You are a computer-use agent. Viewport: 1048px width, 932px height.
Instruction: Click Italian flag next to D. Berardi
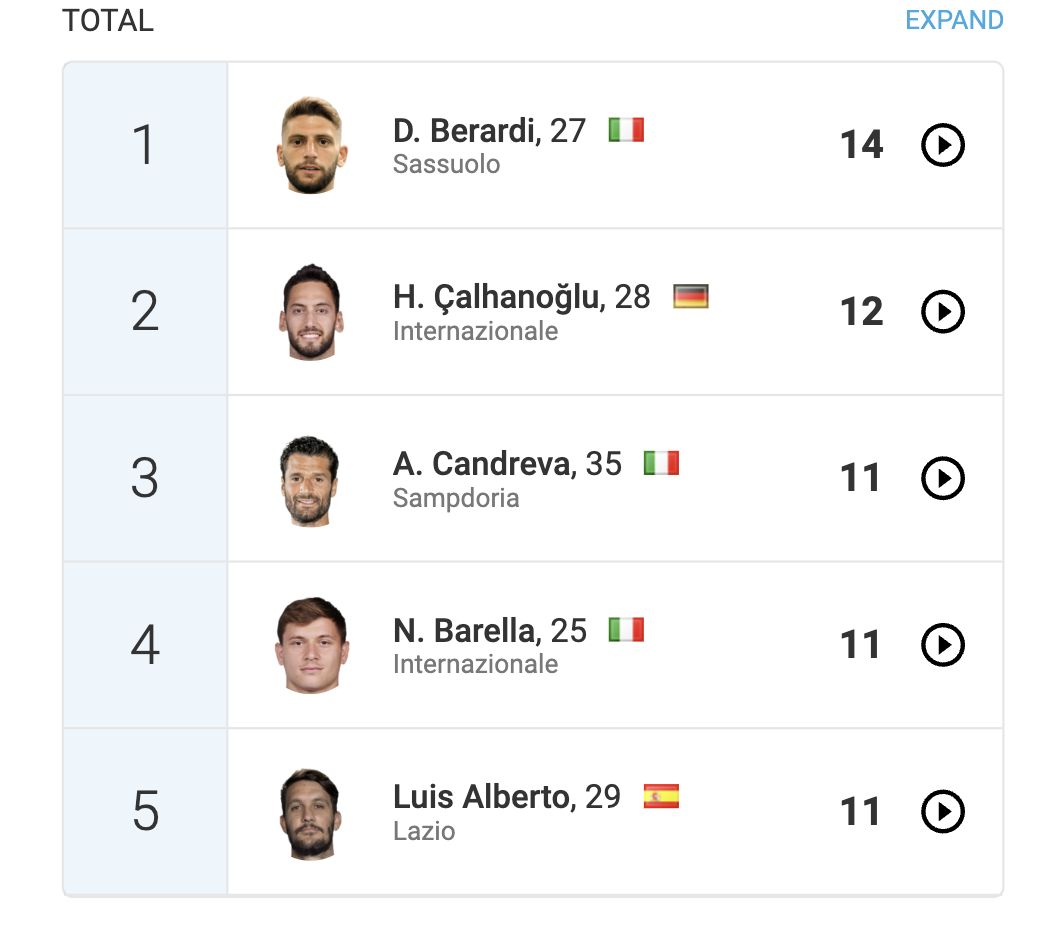(626, 130)
